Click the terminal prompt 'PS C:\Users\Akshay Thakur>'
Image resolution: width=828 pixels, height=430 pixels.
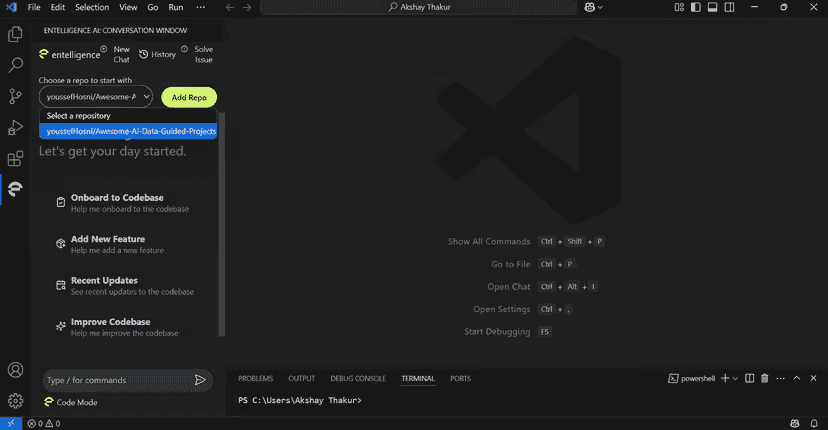[300, 400]
